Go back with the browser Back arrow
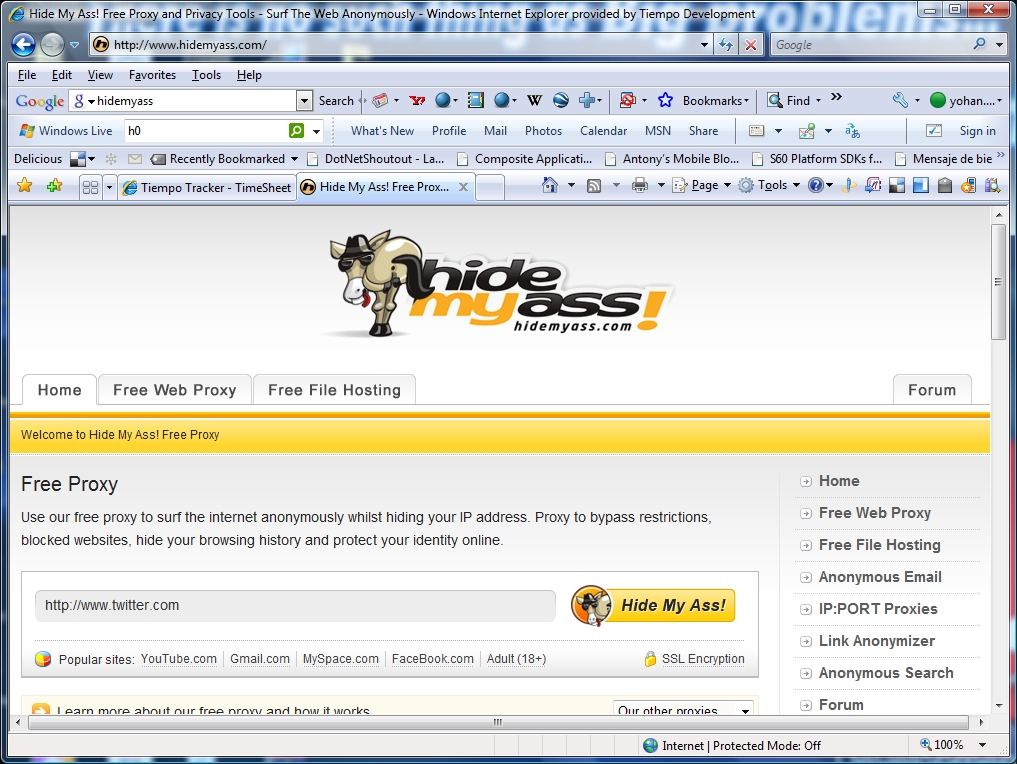The height and width of the screenshot is (764, 1017). click(x=23, y=45)
